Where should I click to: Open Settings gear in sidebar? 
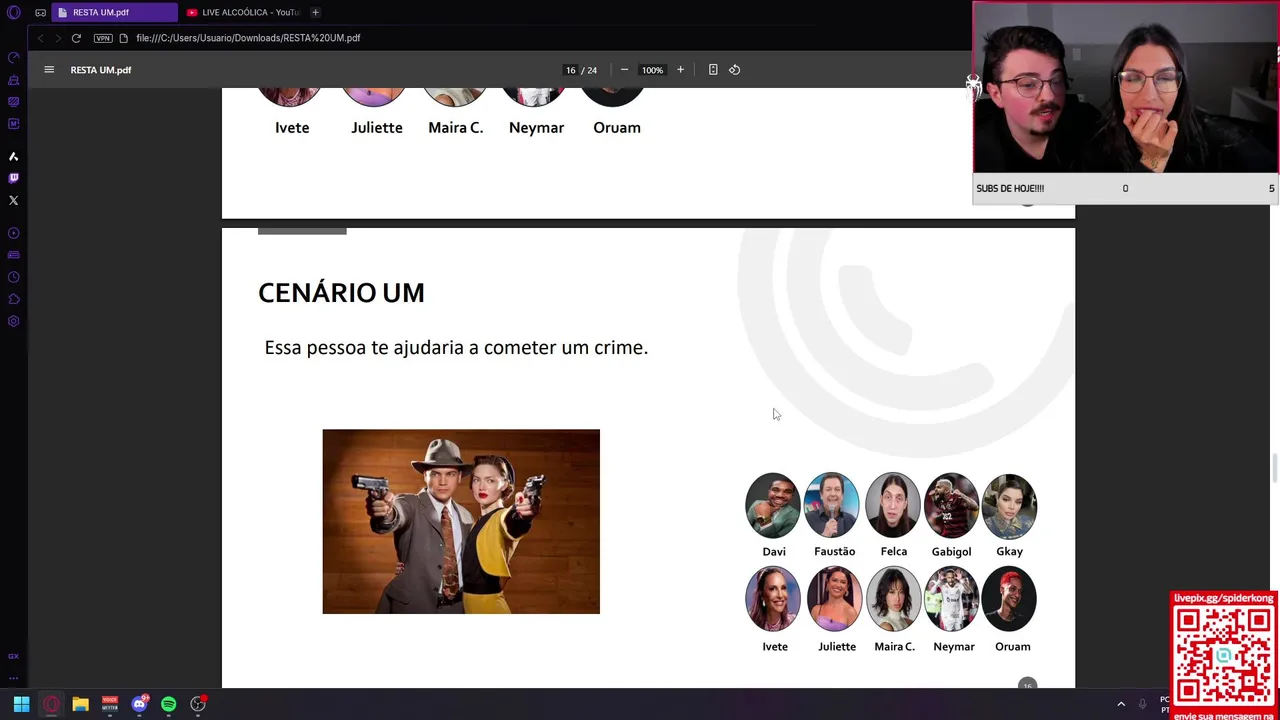click(x=13, y=321)
